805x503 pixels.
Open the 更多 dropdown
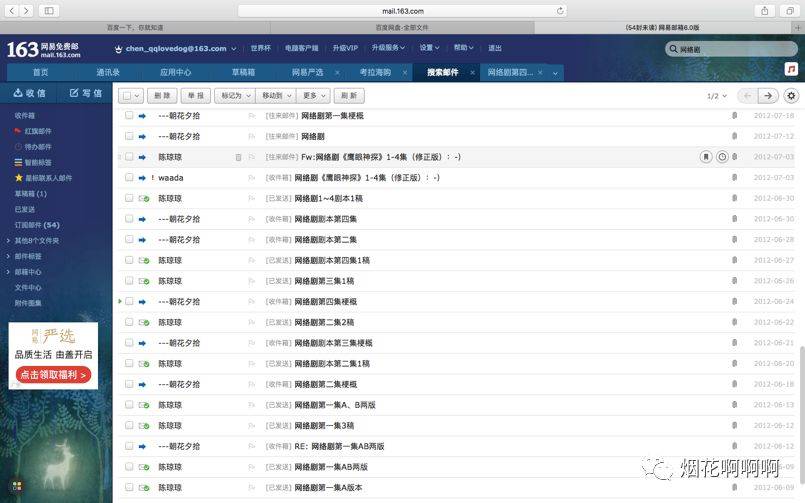tap(314, 96)
